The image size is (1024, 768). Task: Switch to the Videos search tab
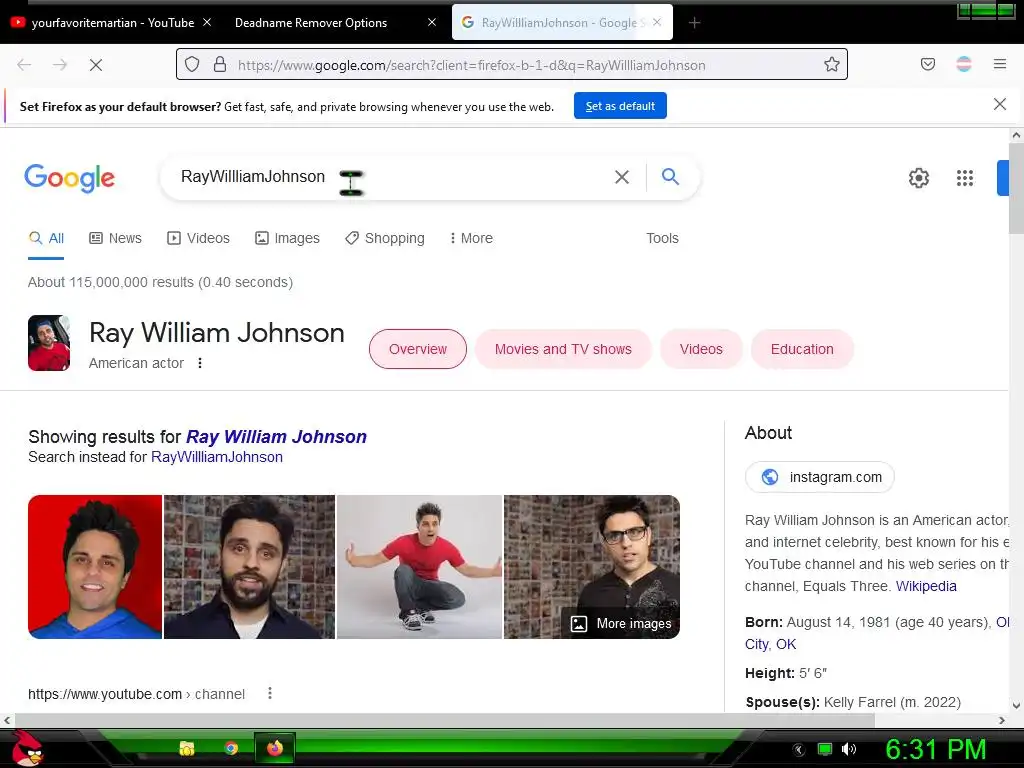pos(199,238)
